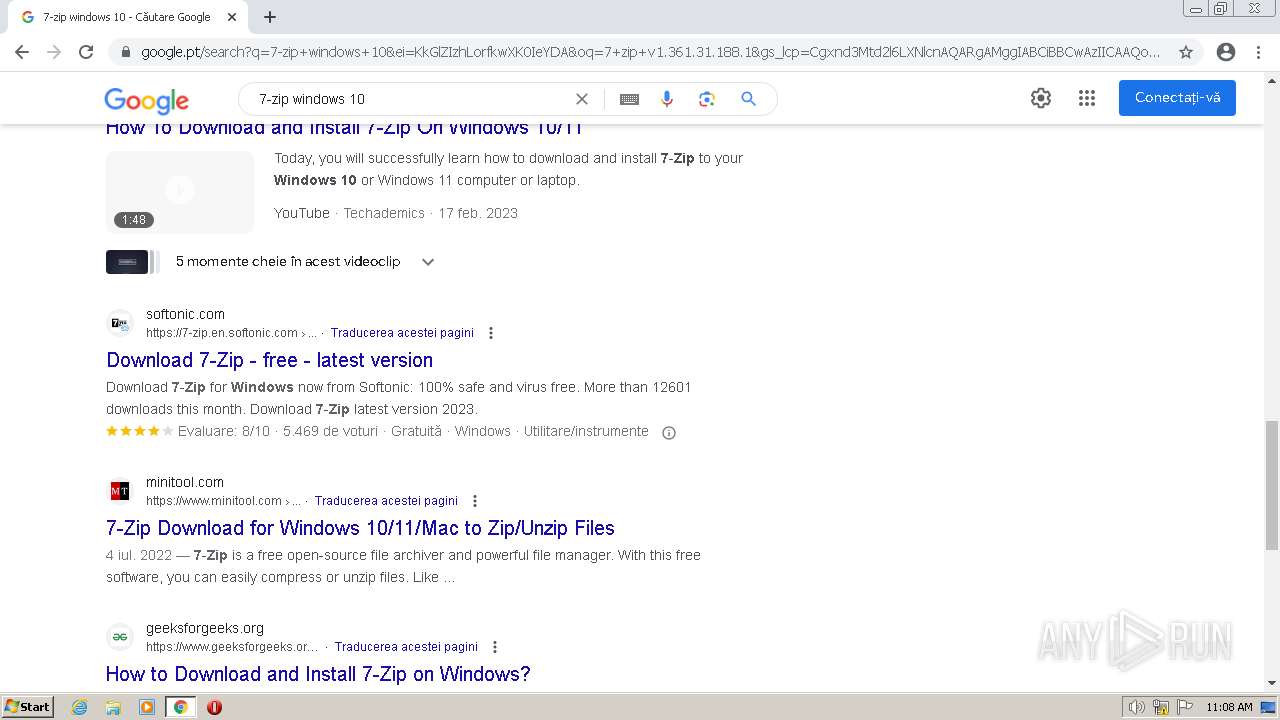
Task: Open Traducerea acestei pagini for minitool
Action: click(x=386, y=501)
